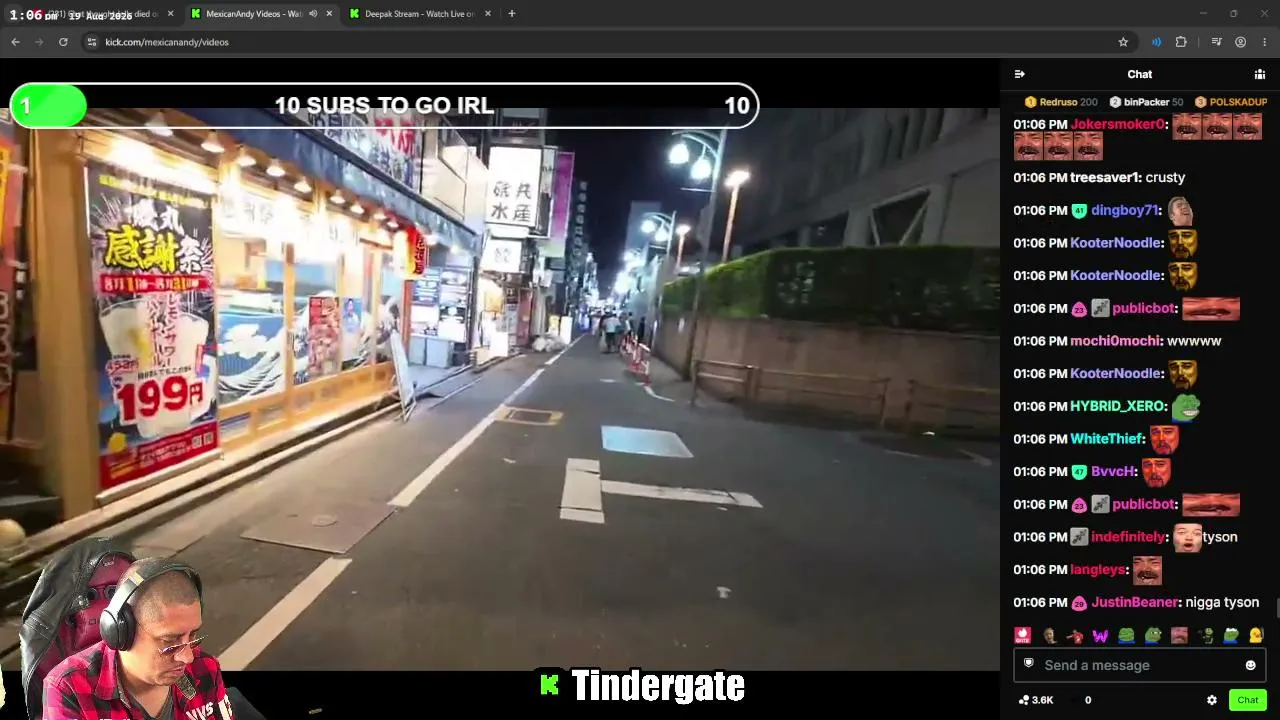Click the green frog emote by HYBRID_XERO
1280x720 pixels.
point(1185,406)
